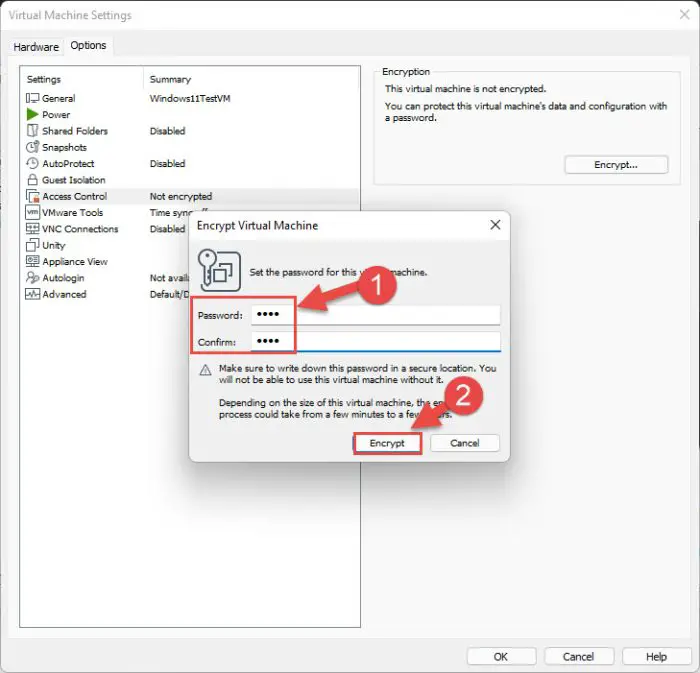
Task: Select the VNC Connections row label
Action: pos(80,229)
